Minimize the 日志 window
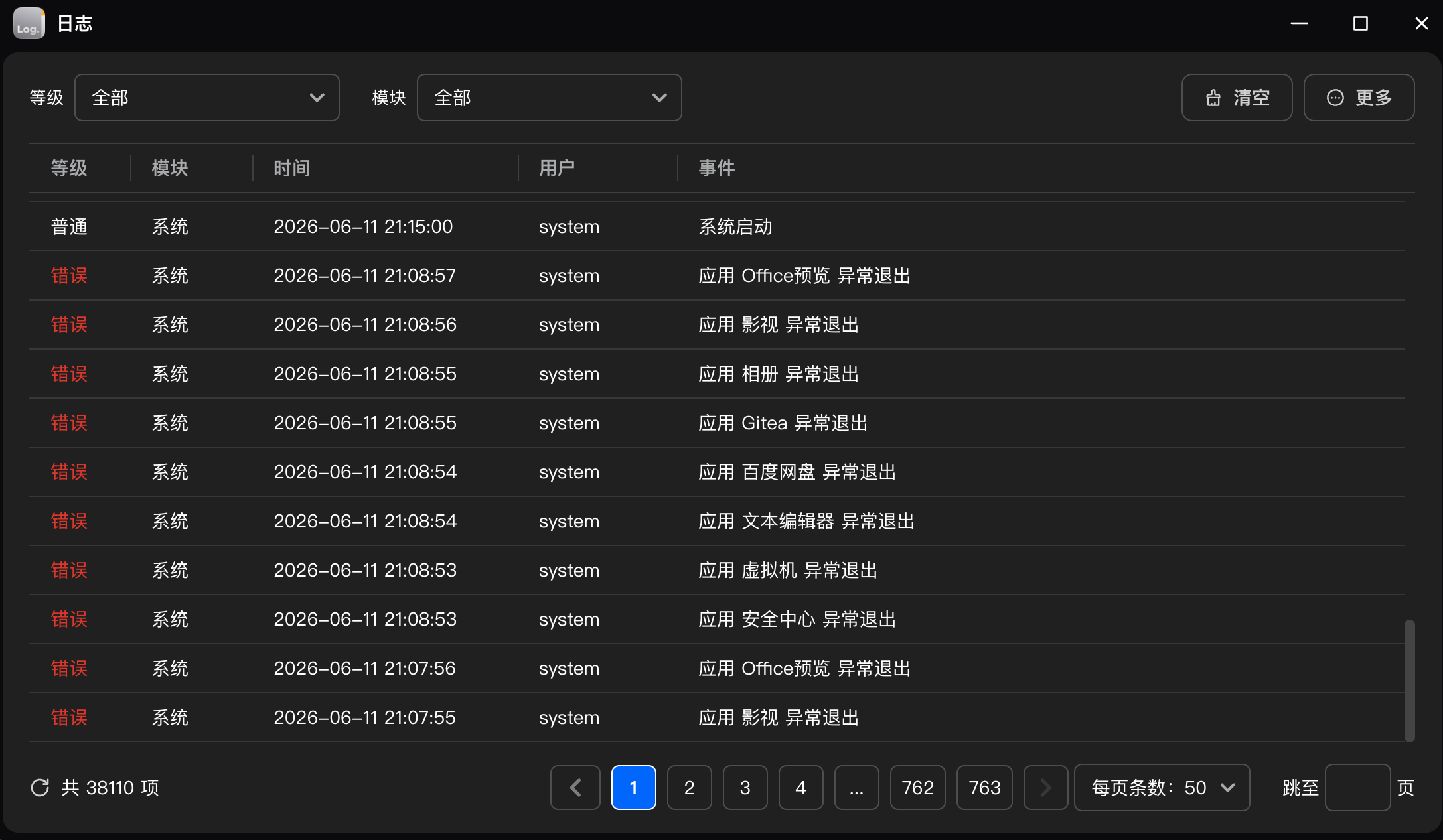Image resolution: width=1443 pixels, height=840 pixels. (x=1299, y=23)
